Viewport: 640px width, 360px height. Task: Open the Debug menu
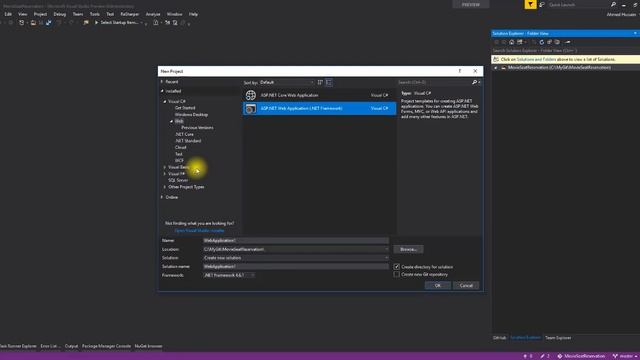click(x=60, y=14)
